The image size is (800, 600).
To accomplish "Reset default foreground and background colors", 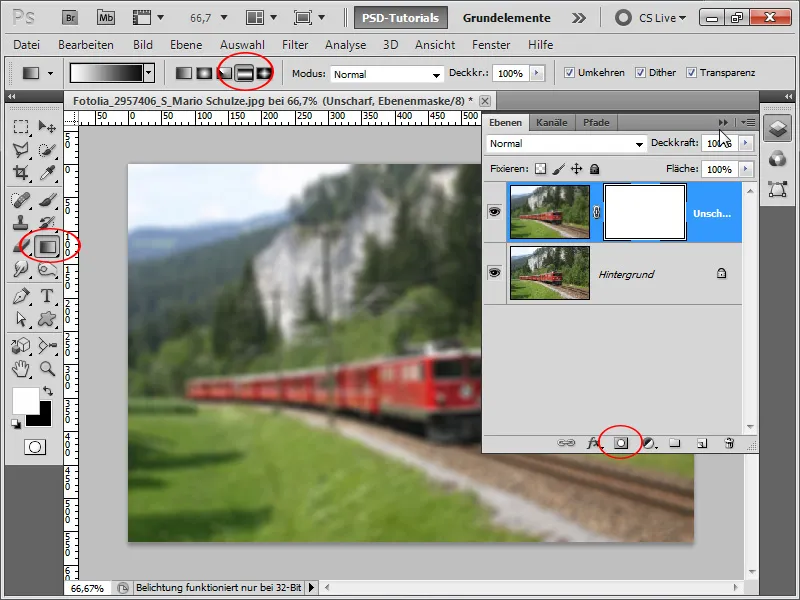I will point(16,423).
